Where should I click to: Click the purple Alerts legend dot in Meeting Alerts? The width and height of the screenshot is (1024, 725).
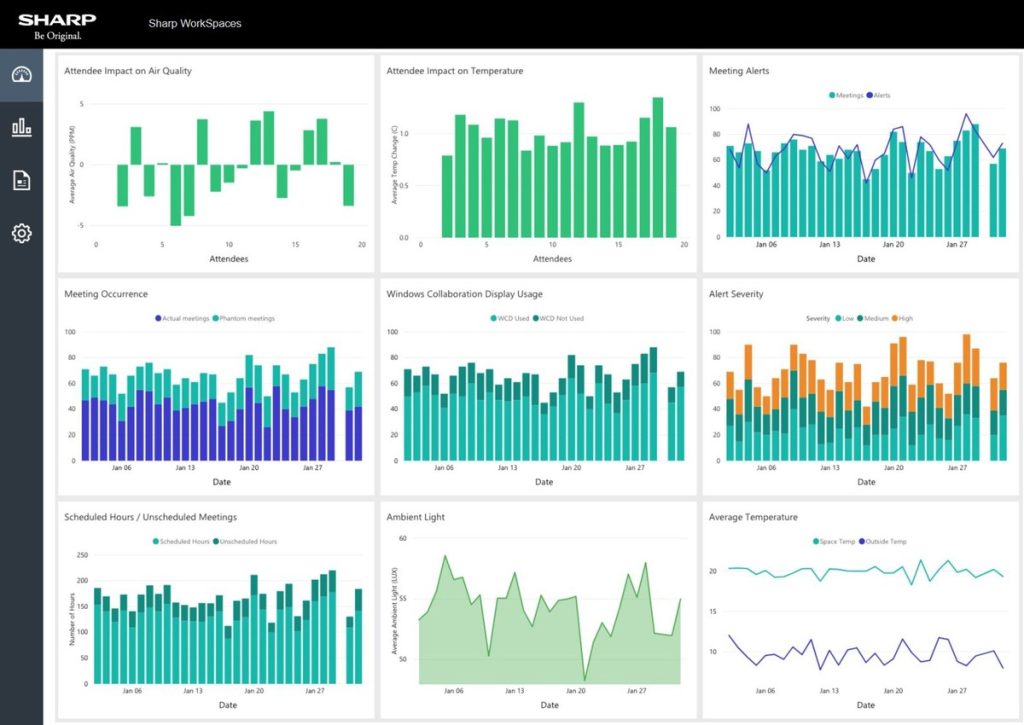pyautogui.click(x=870, y=94)
